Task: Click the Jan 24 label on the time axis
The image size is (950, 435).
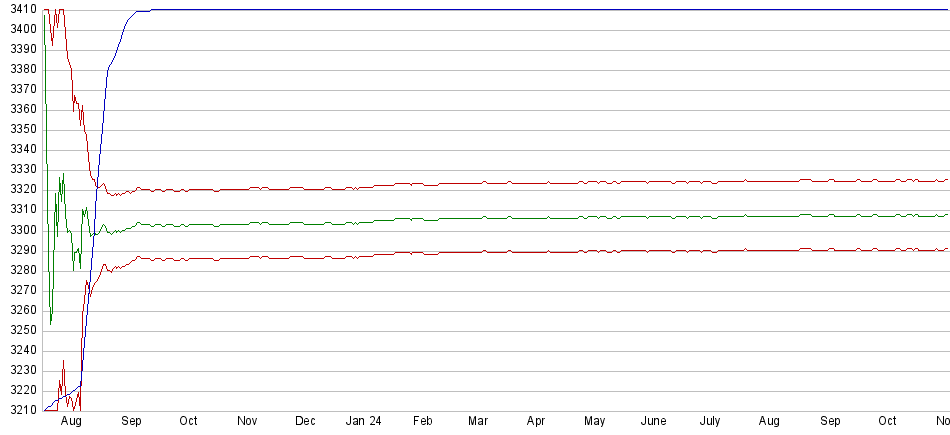Action: click(x=363, y=422)
